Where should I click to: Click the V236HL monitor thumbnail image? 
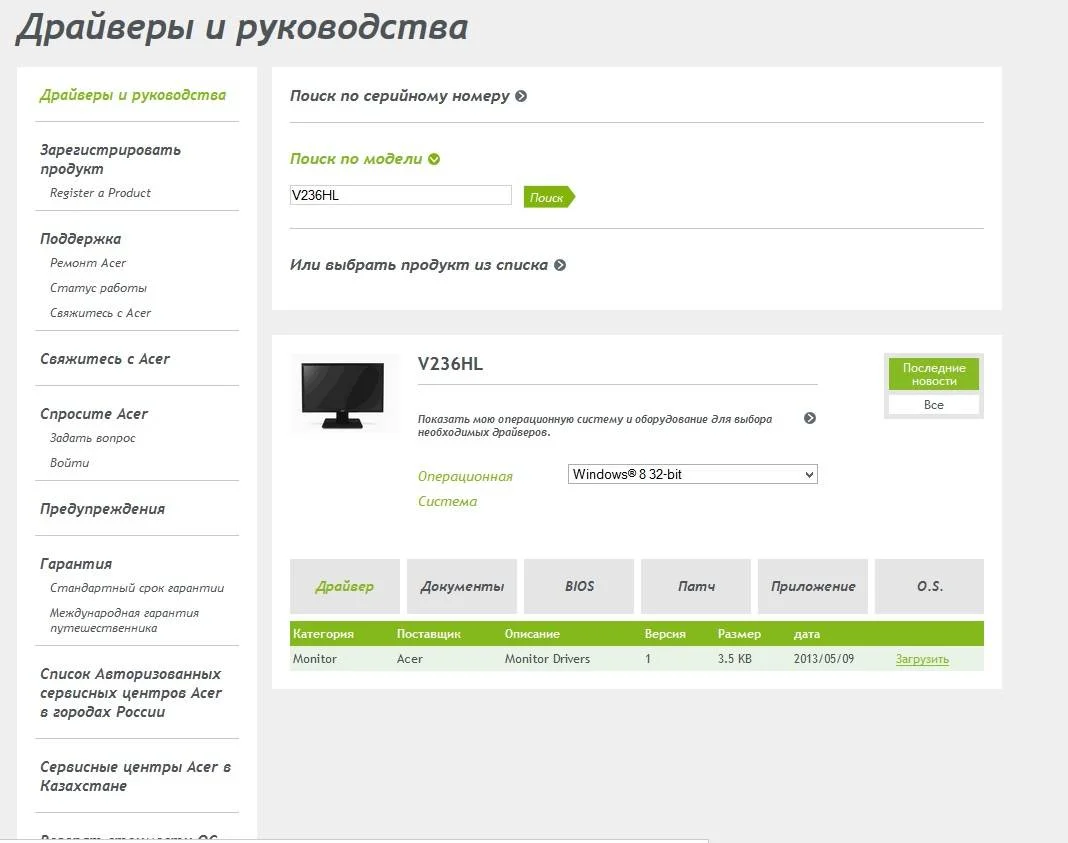click(345, 394)
